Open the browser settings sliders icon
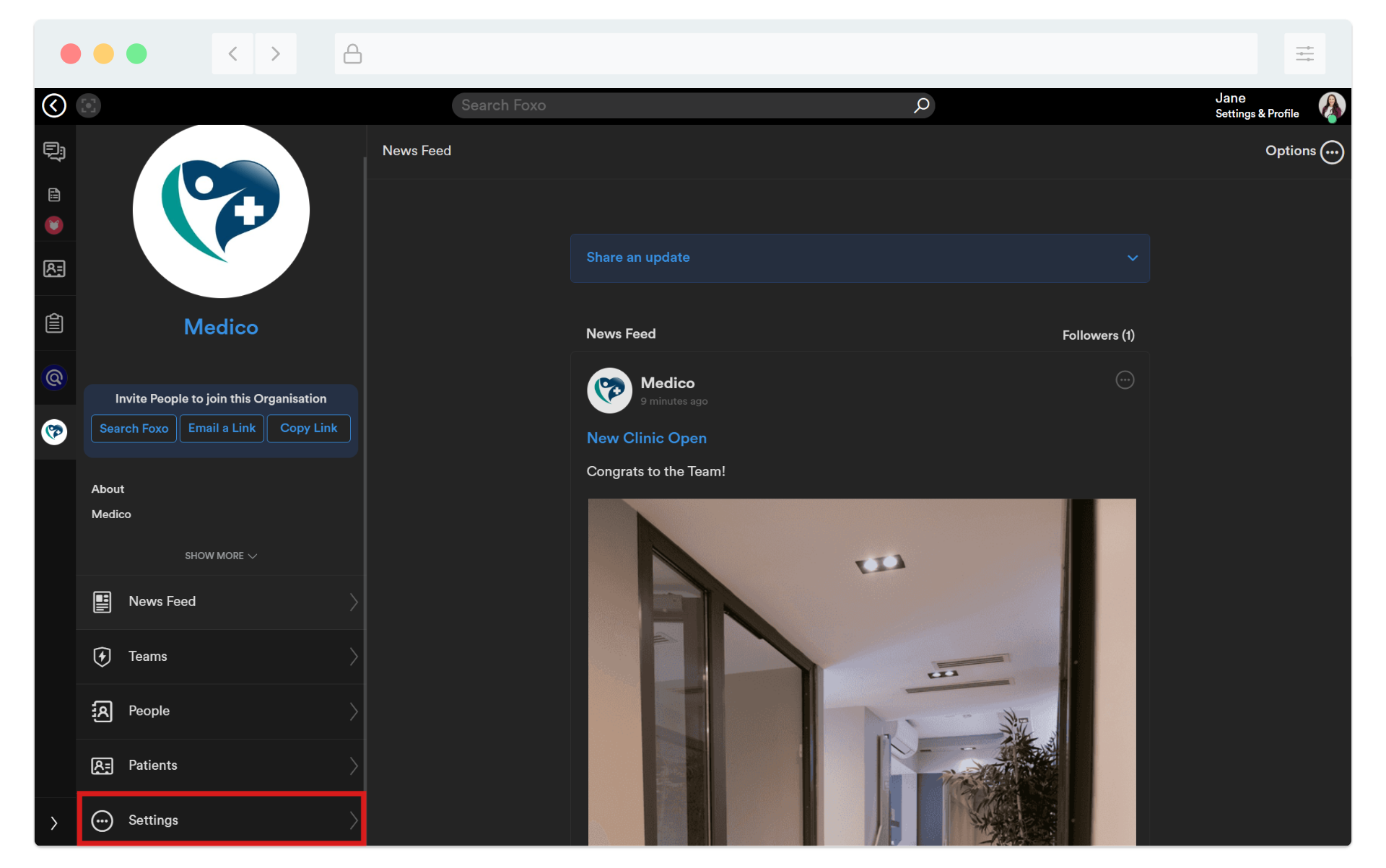Viewport: 1386px width, 868px height. pos(1304,54)
